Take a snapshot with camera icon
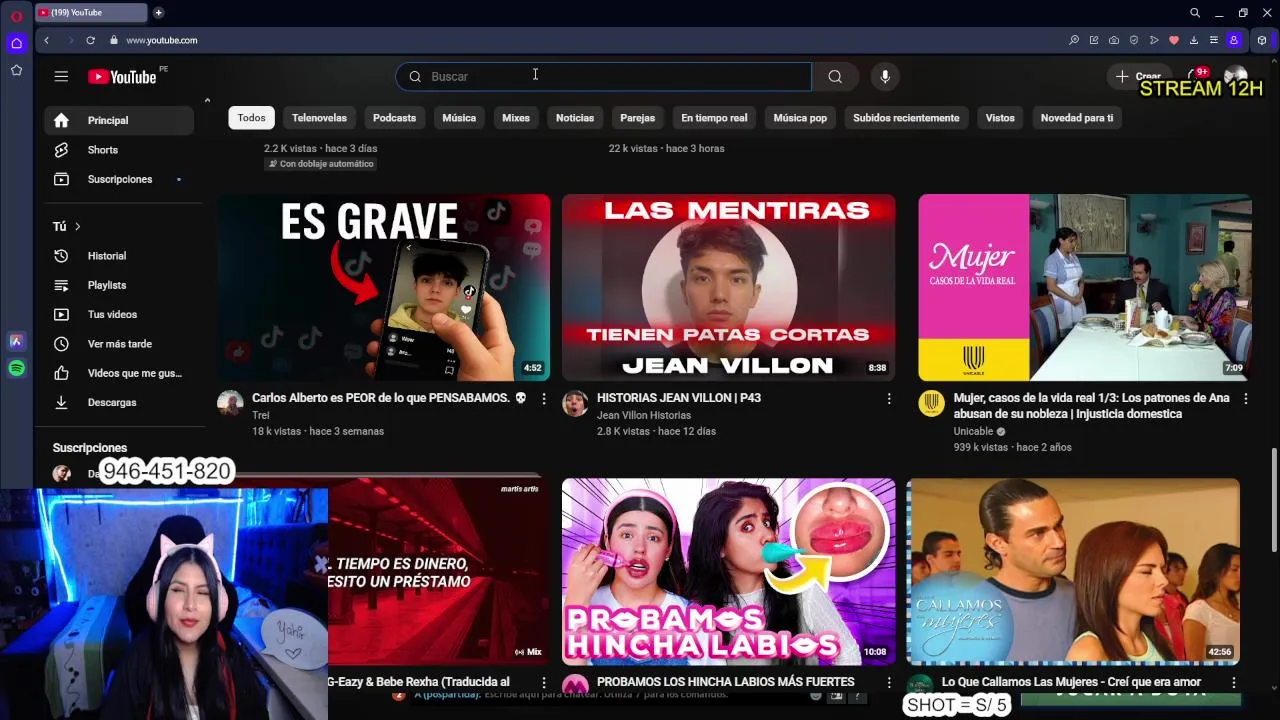The image size is (1280, 720). (x=1114, y=40)
